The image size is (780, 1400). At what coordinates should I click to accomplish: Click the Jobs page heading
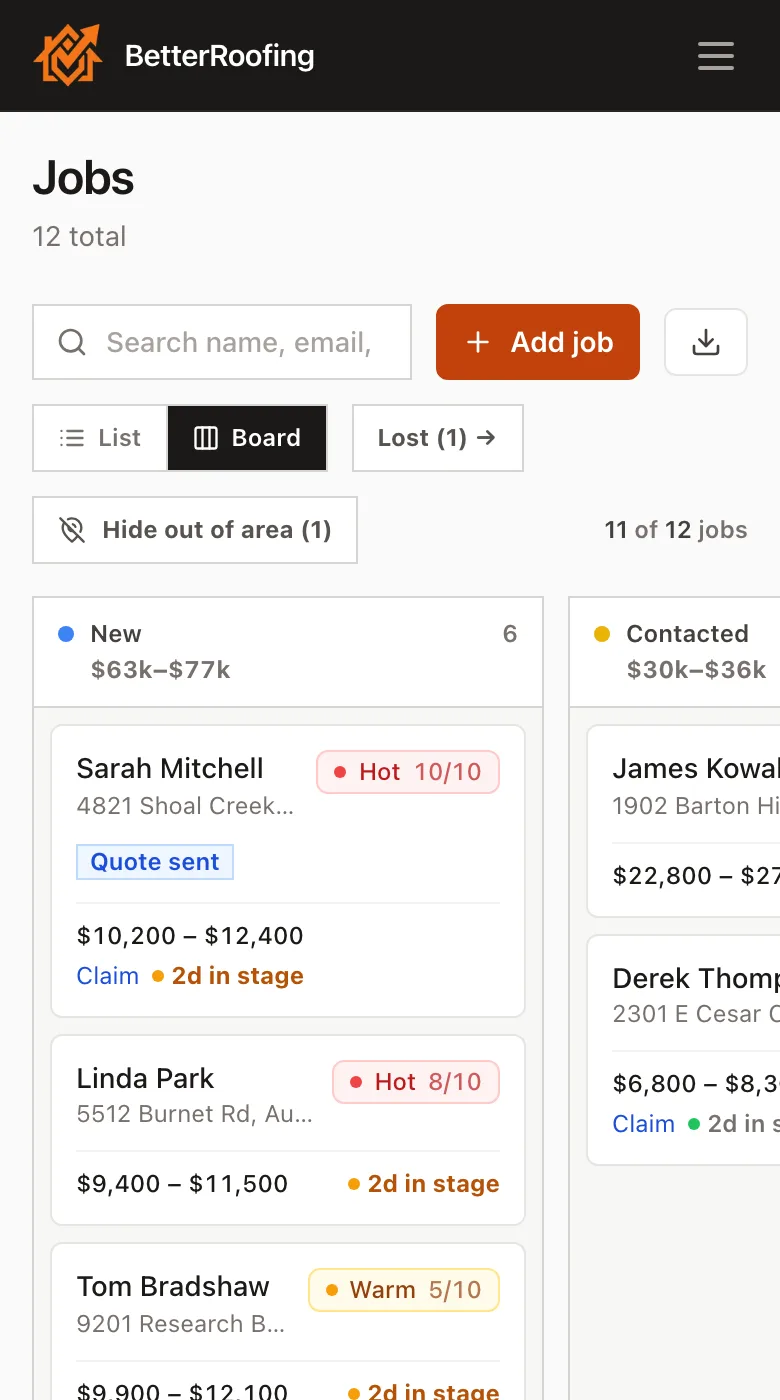(x=84, y=178)
